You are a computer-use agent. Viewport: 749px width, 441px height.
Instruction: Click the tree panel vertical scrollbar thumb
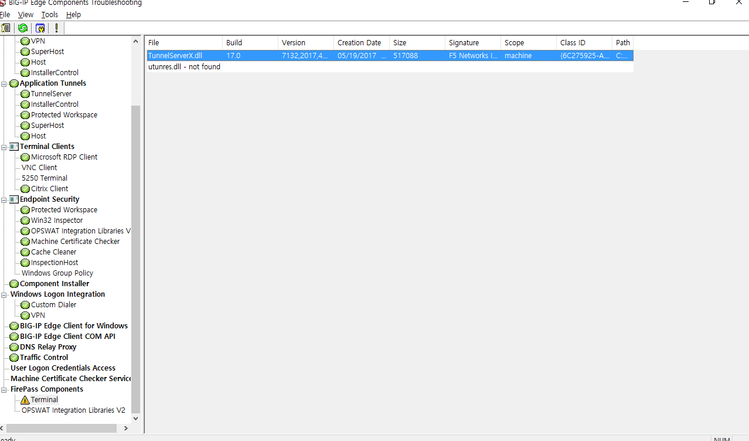click(136, 259)
